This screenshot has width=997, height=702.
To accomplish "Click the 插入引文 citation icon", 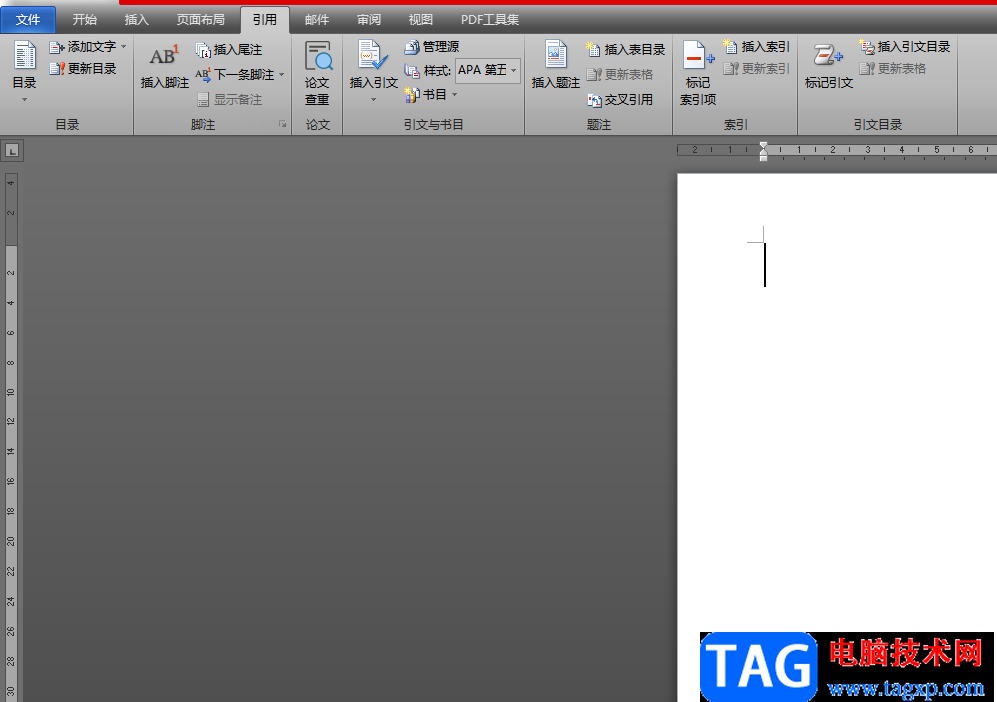I will (x=373, y=55).
